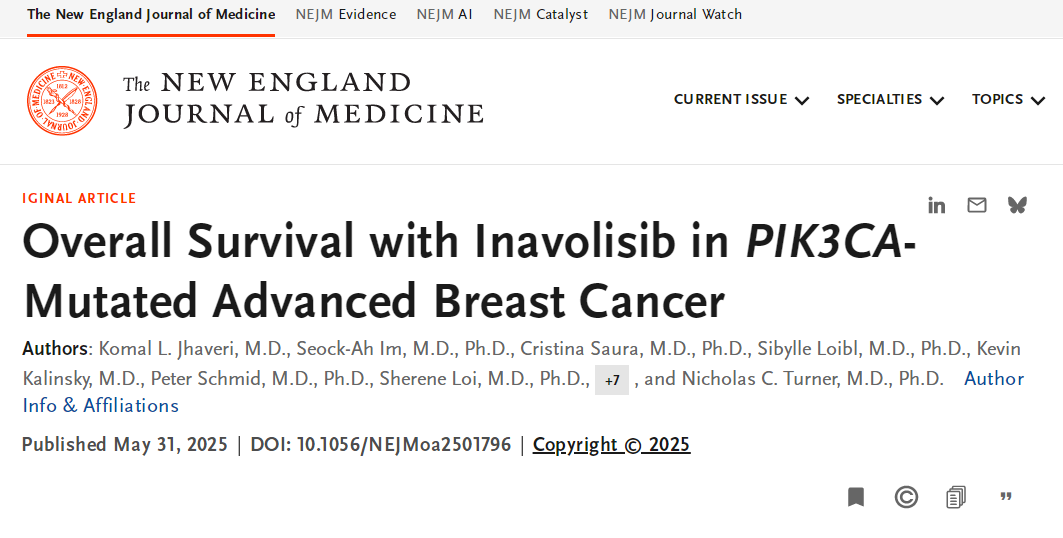Open the citation quote icon
Screen dimensions: 1063x538
[1006, 497]
